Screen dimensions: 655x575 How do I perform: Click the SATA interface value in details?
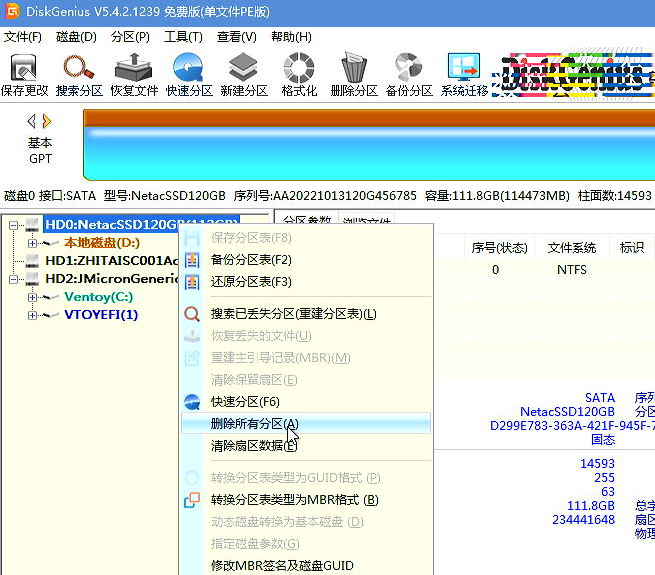(600, 398)
